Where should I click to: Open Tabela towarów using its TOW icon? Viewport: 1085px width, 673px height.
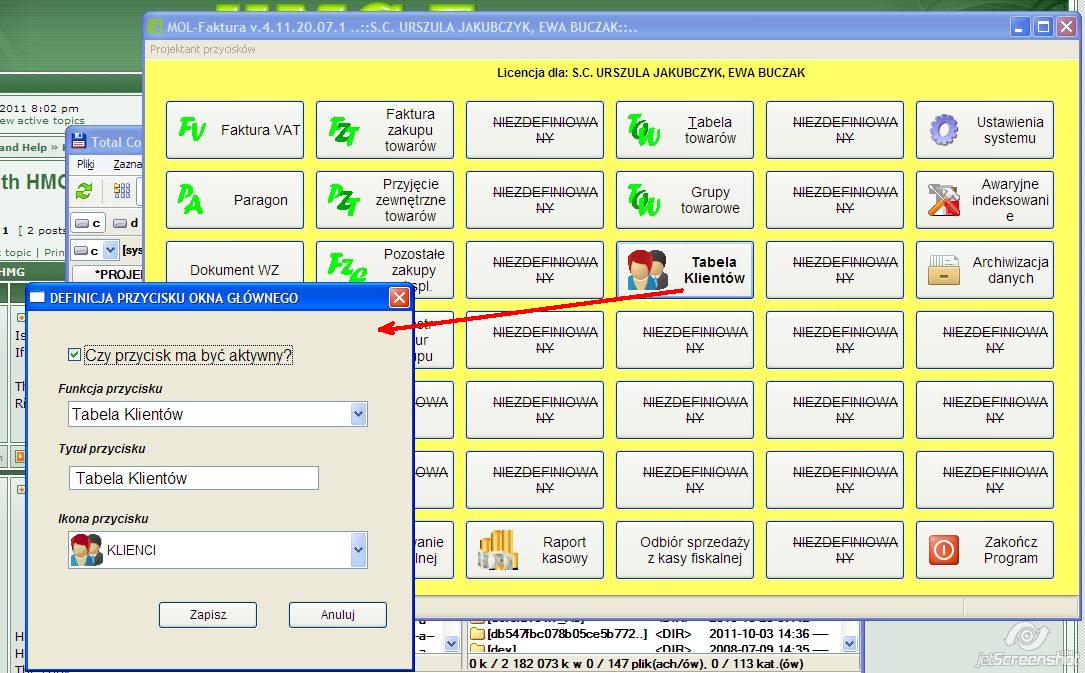644,129
